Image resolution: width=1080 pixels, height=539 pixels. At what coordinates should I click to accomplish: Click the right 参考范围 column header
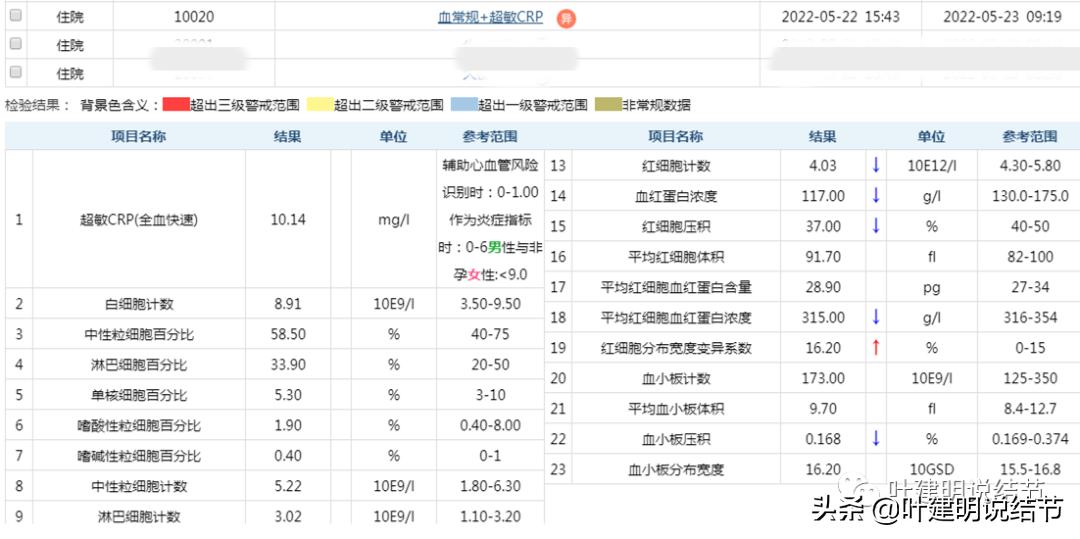tap(1030, 136)
